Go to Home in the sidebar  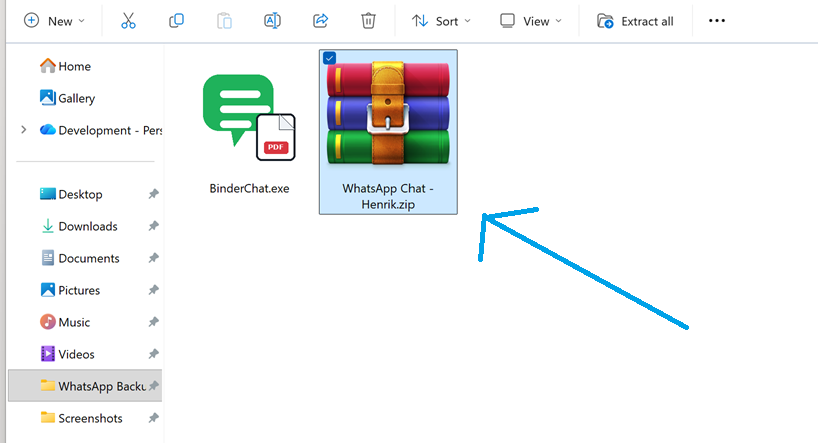[x=65, y=66]
